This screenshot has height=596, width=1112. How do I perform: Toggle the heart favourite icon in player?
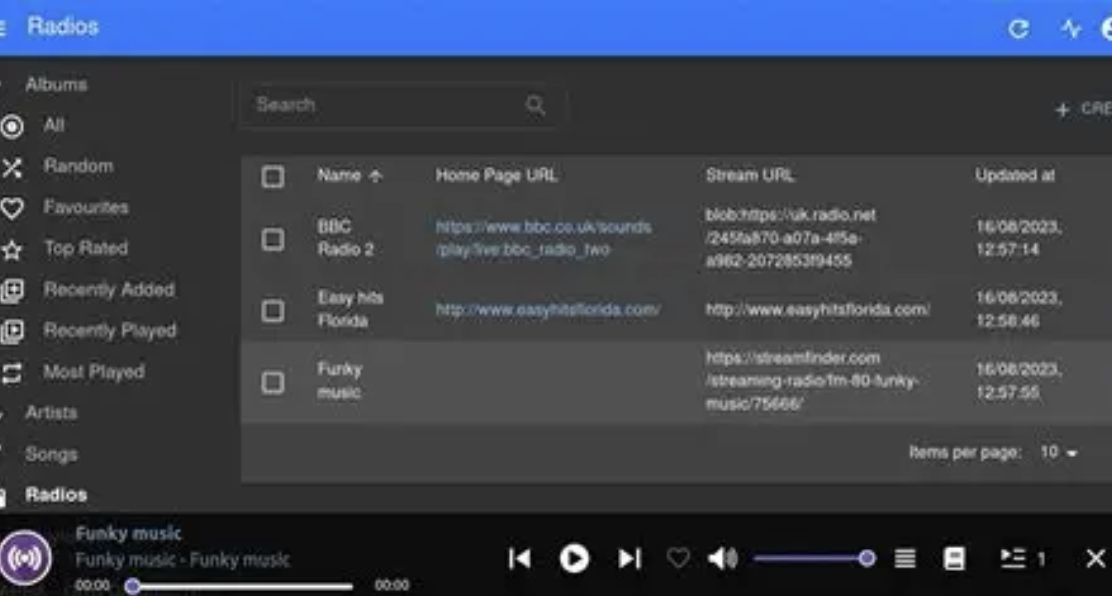(678, 559)
